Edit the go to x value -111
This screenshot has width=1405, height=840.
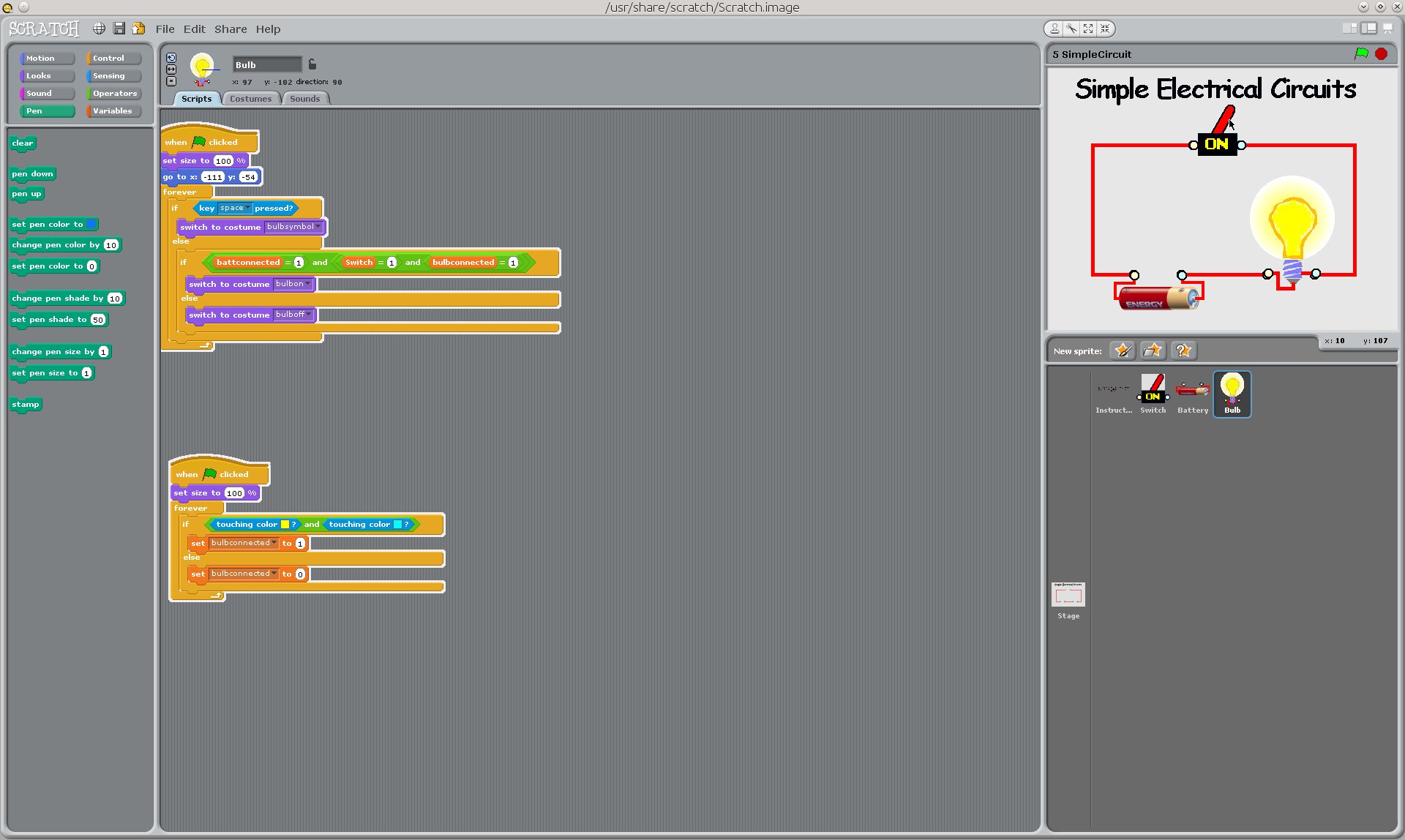213,177
